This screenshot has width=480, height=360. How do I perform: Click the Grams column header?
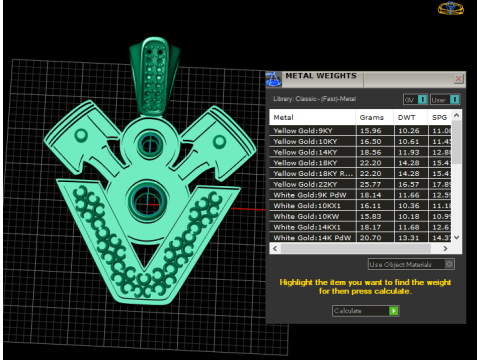[x=375, y=117]
